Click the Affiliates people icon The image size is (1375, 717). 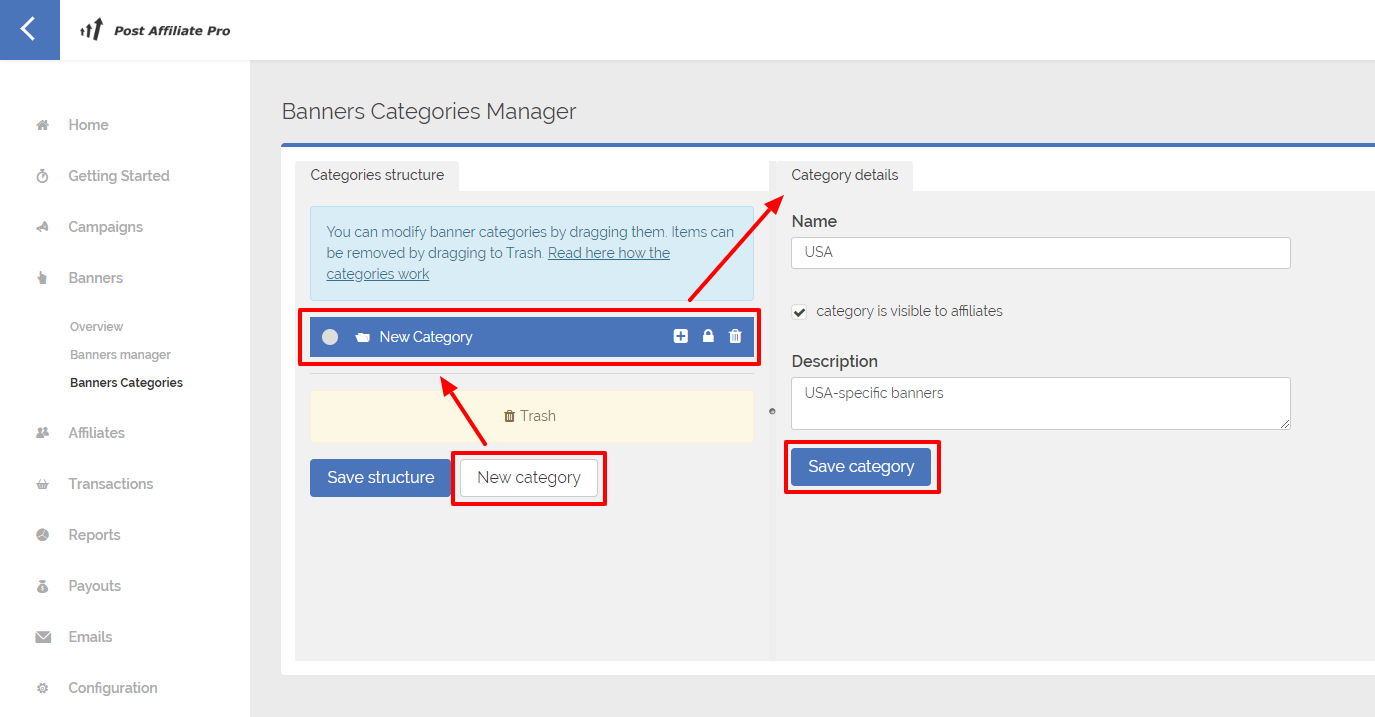click(x=42, y=433)
